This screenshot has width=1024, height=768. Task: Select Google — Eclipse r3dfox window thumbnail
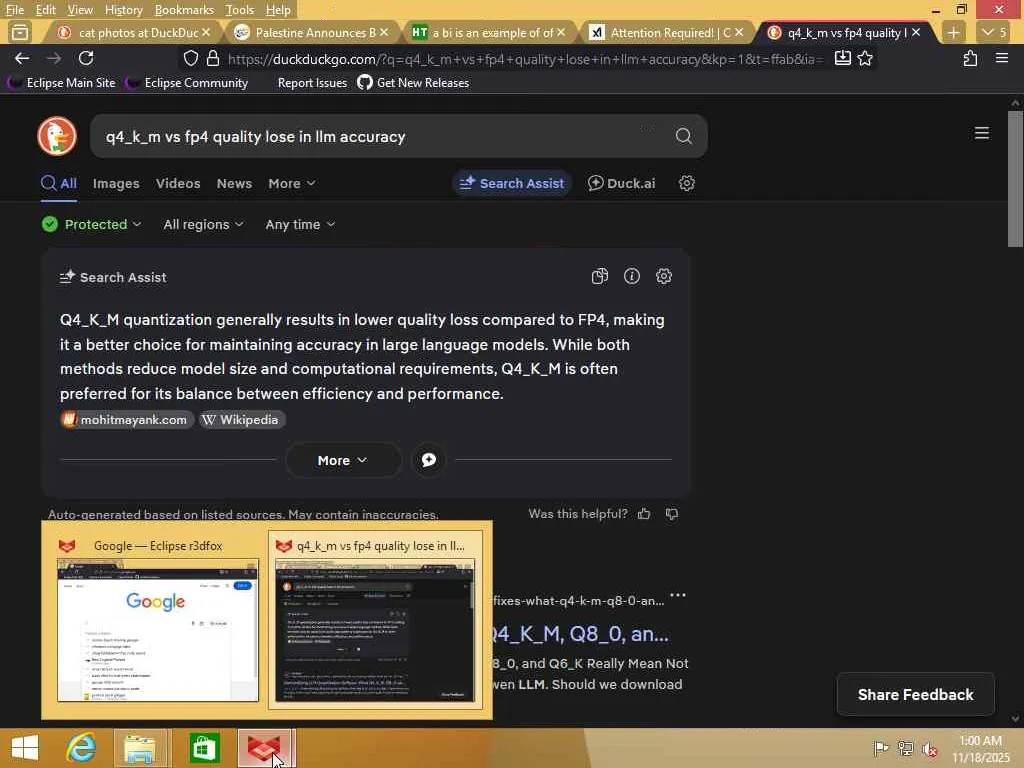[157, 620]
